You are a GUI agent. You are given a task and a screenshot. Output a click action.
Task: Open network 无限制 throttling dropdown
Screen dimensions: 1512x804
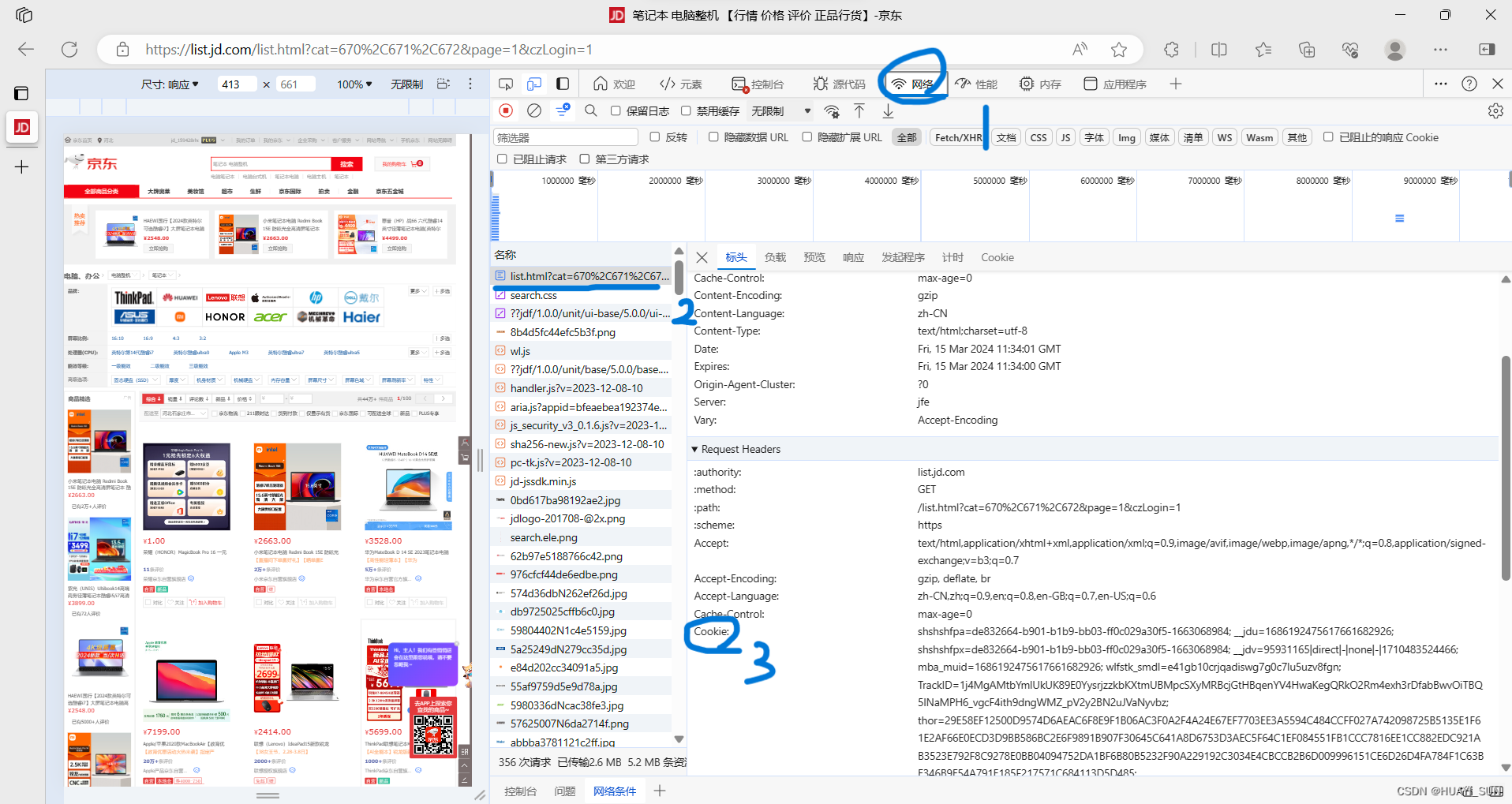(x=781, y=111)
